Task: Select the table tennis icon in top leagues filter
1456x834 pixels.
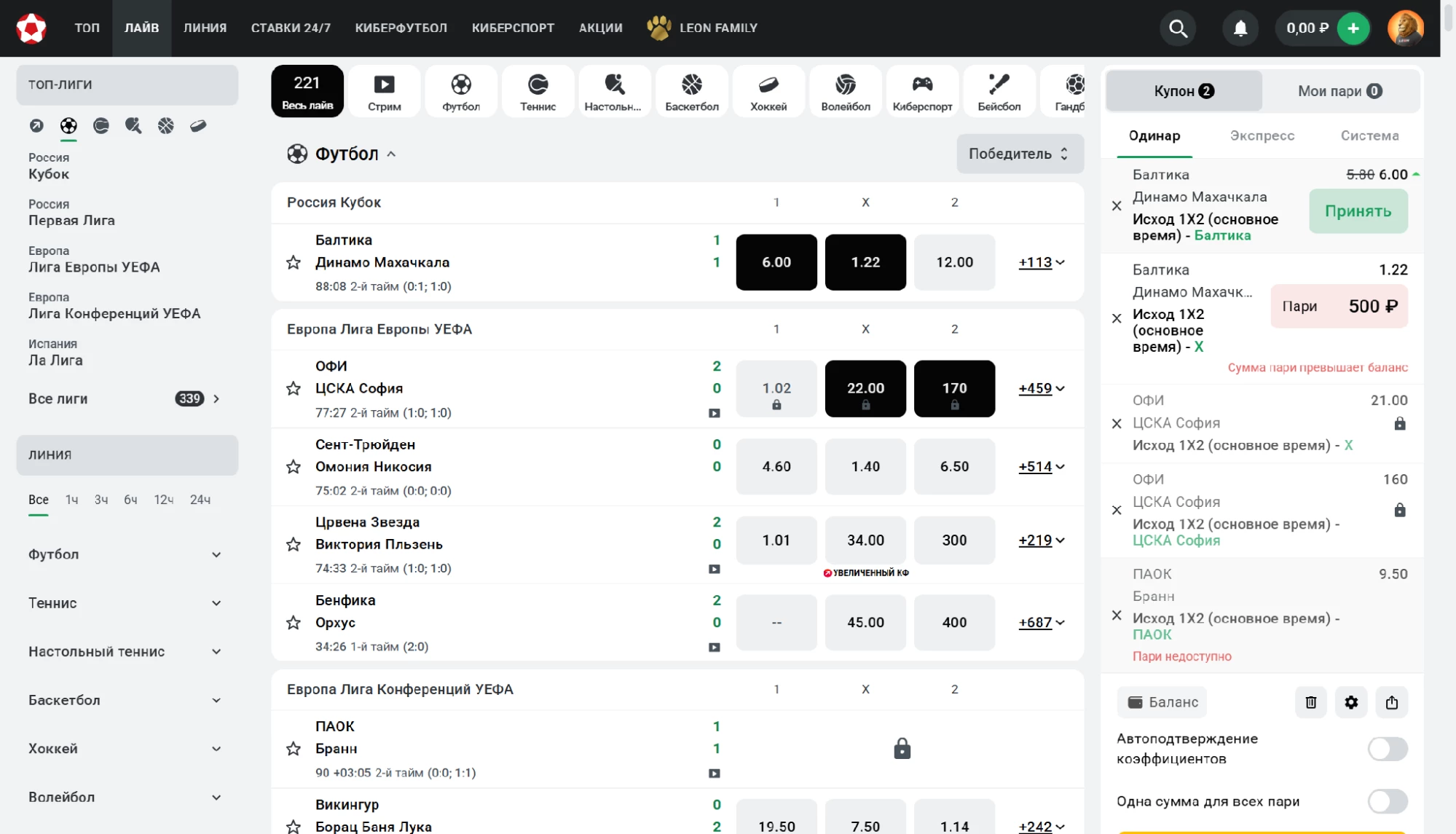Action: tap(133, 126)
